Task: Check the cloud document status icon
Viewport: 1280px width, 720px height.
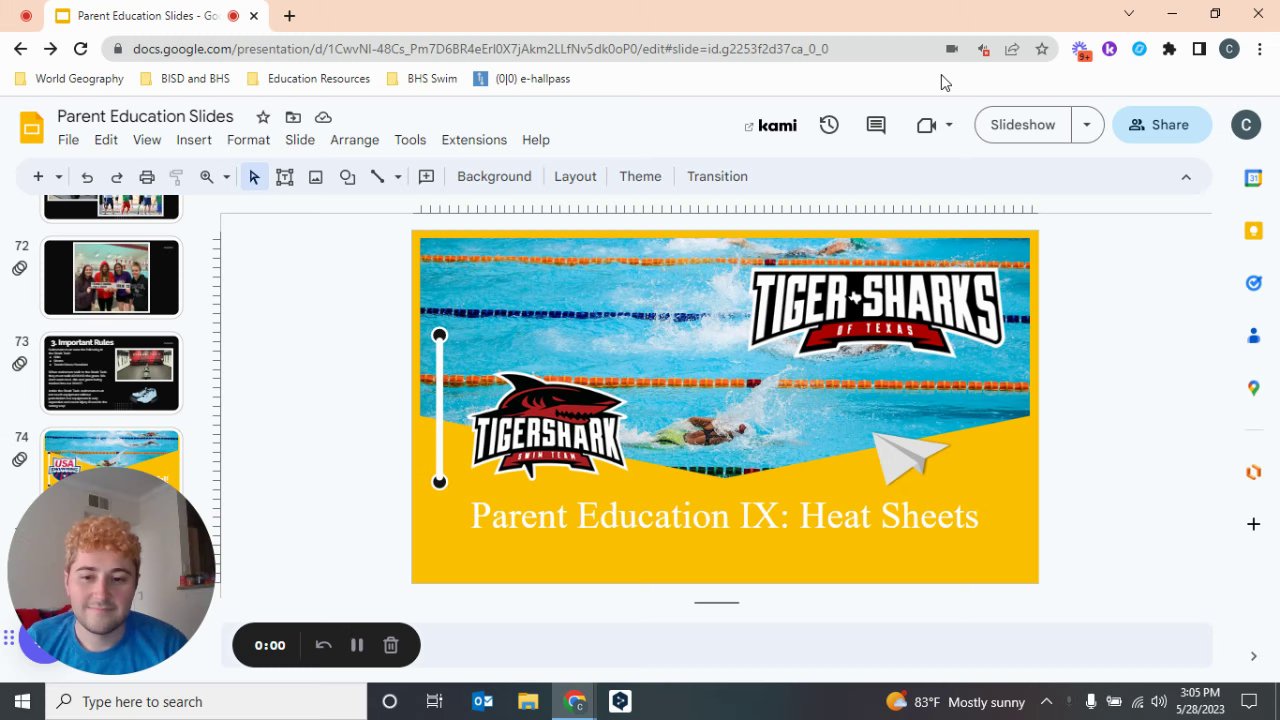Action: point(323,117)
